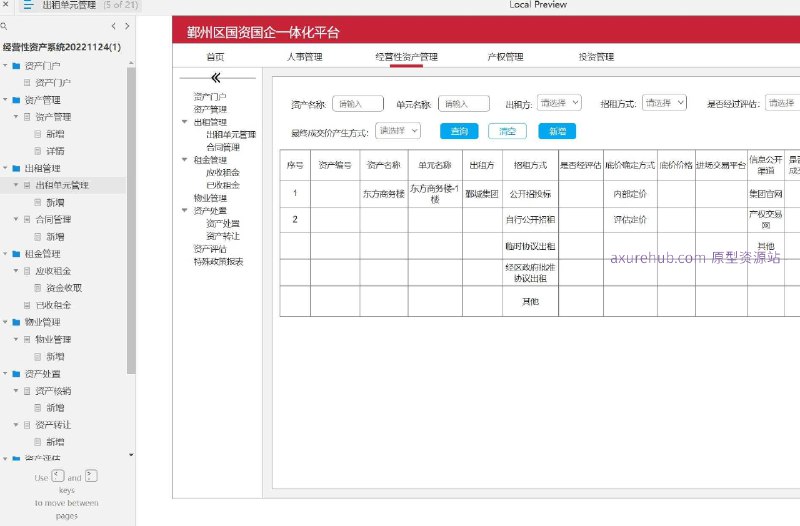Image resolution: width=800 pixels, height=526 pixels.
Task: Click 内部定价 table cell
Action: coord(630,194)
